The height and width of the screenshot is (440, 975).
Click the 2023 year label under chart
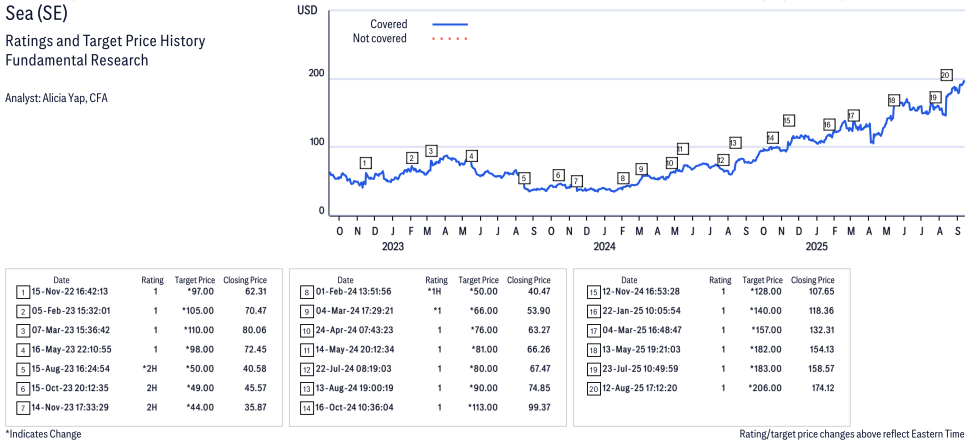tap(393, 247)
